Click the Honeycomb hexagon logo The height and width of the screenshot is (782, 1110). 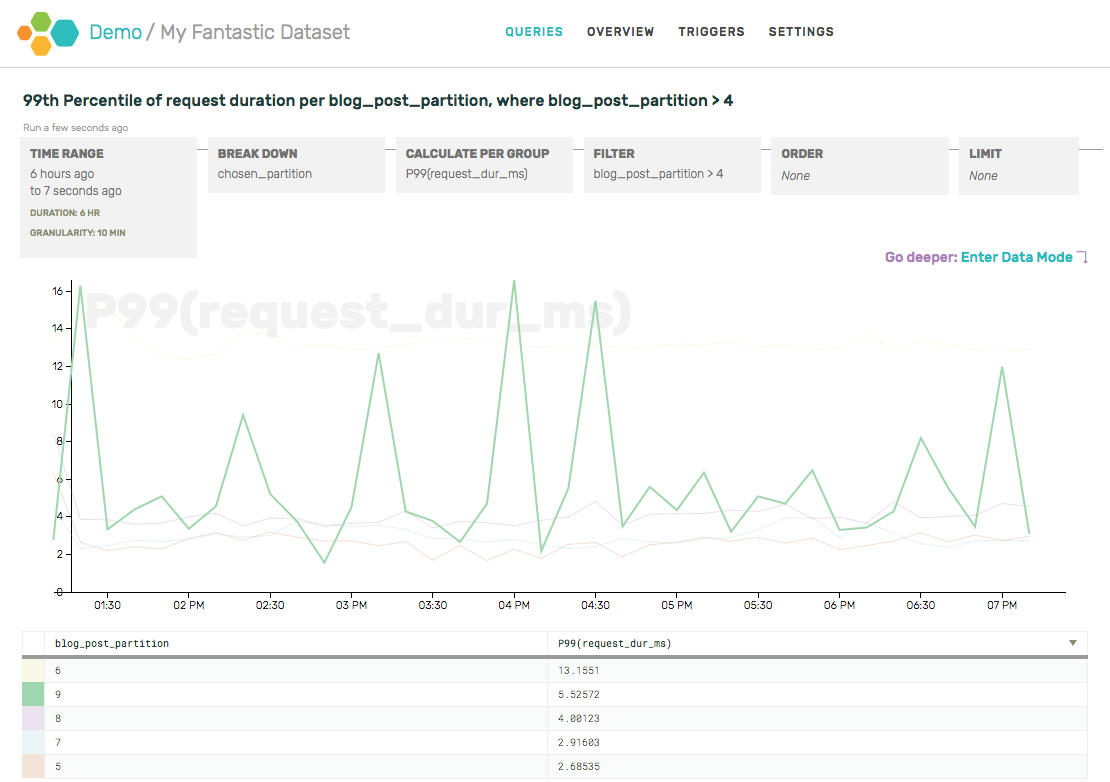[x=48, y=32]
